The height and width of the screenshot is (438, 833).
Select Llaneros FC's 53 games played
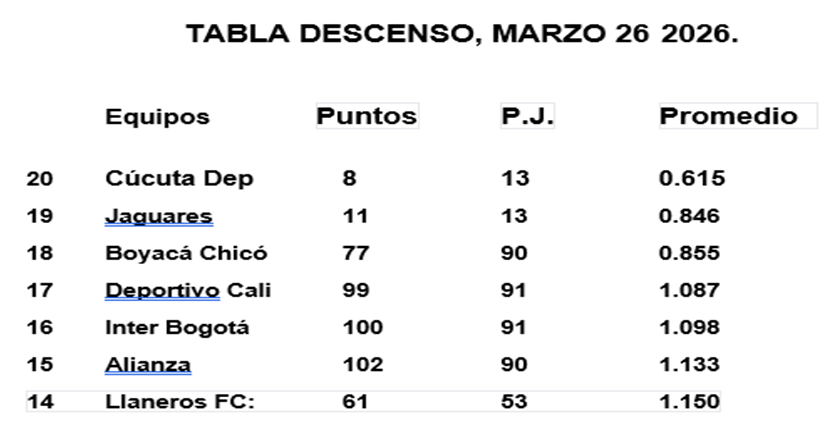[515, 402]
